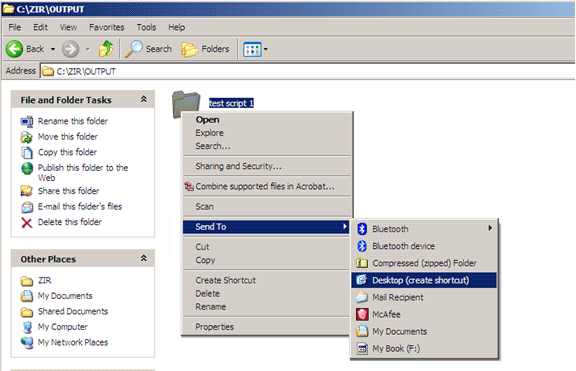
Task: Click the Acrobat icon beside Combine supported files
Action: tap(189, 187)
